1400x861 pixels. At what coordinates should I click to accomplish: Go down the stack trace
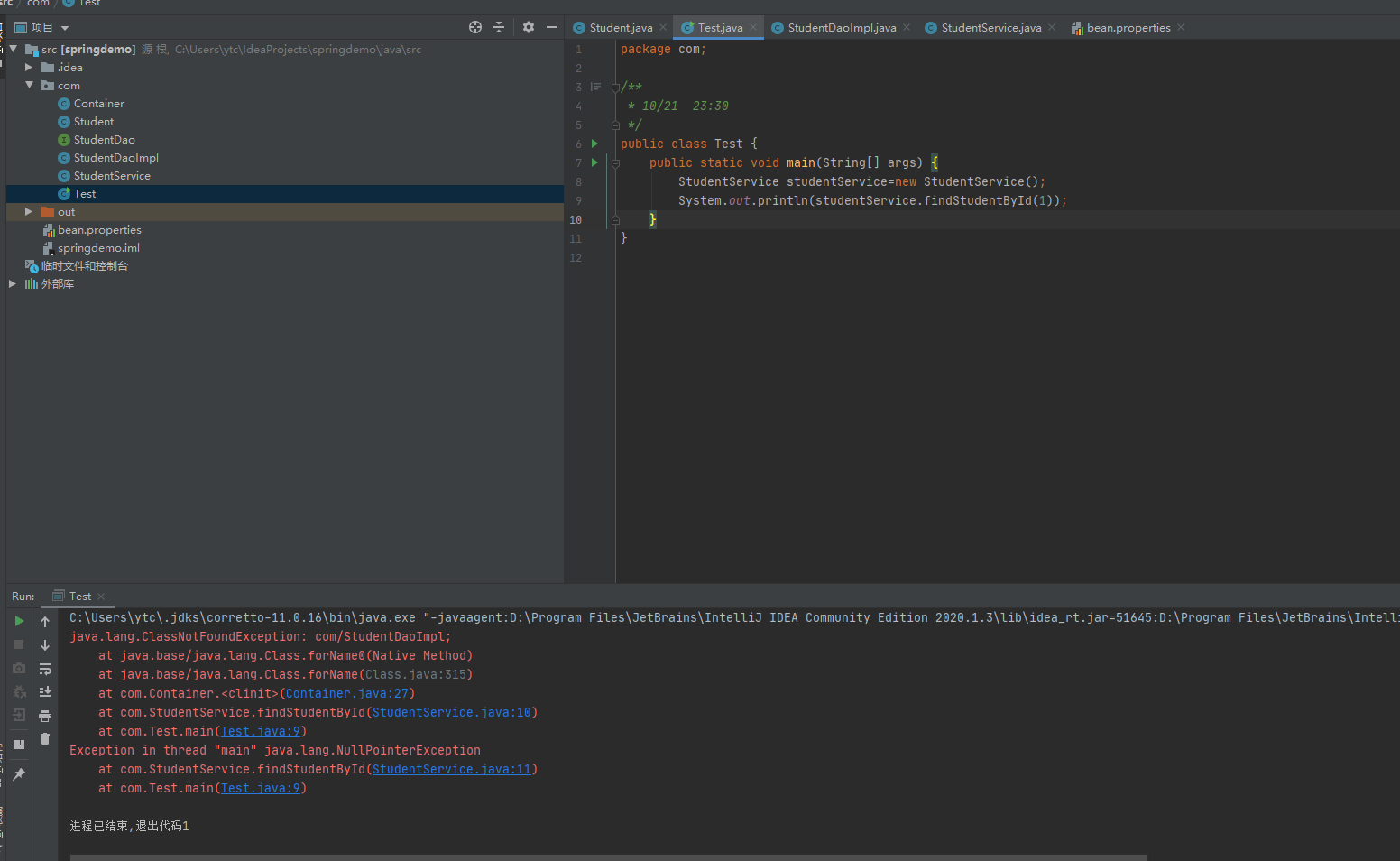pyautogui.click(x=45, y=644)
